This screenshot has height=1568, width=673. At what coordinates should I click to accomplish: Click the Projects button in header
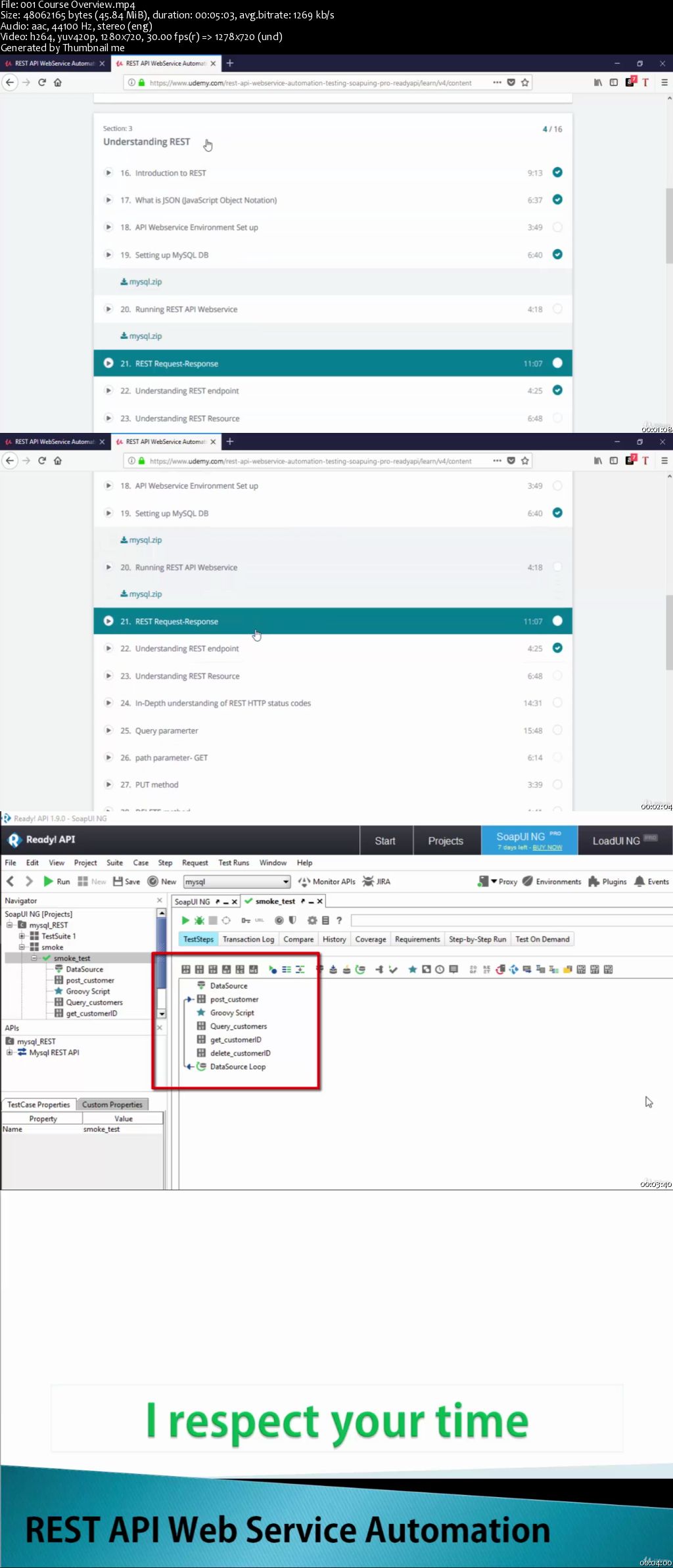(446, 841)
